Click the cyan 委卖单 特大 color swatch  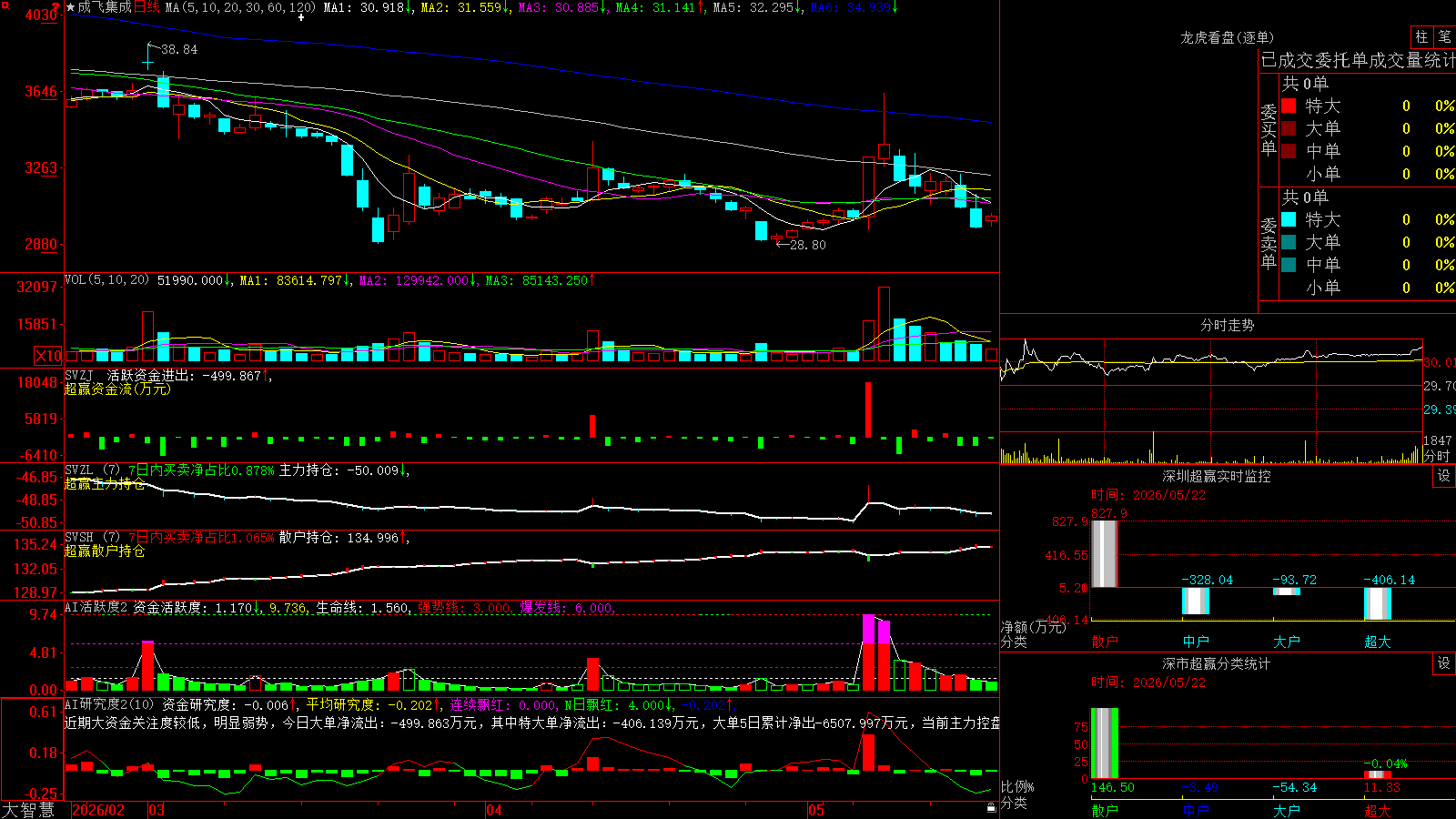point(1289,219)
